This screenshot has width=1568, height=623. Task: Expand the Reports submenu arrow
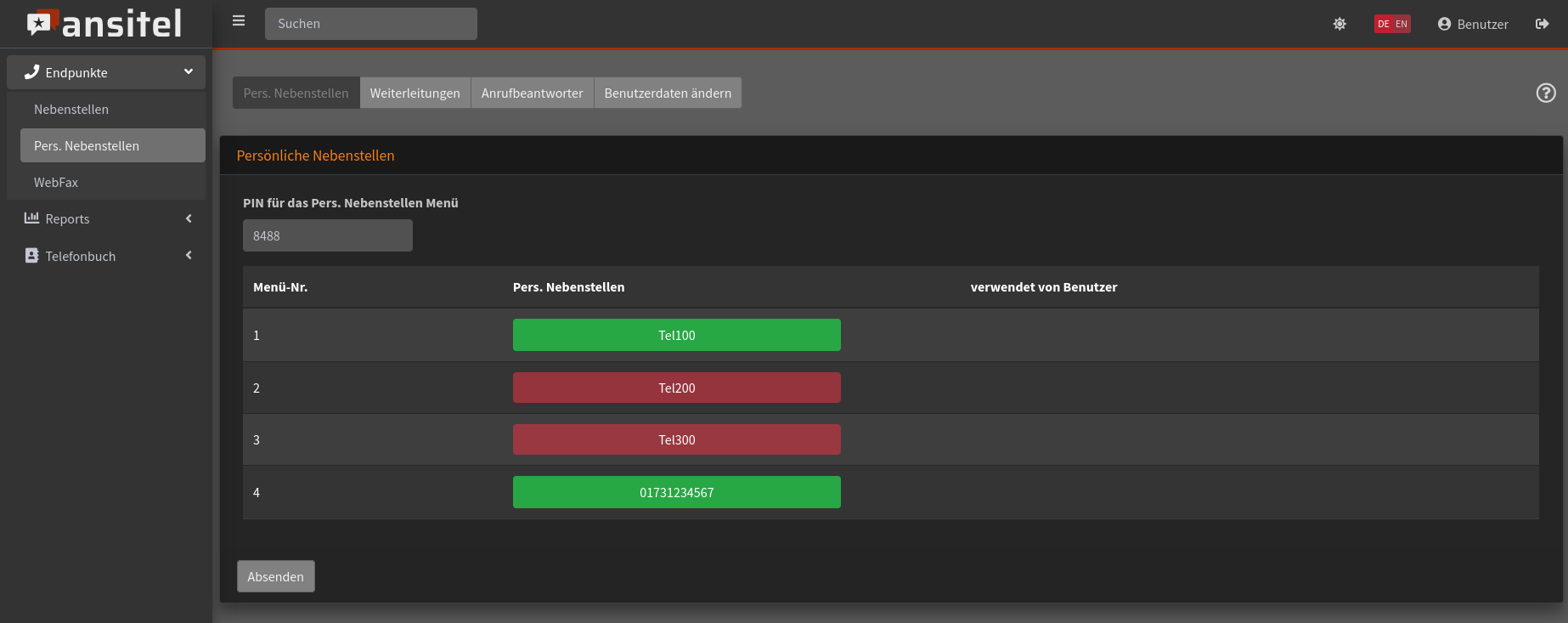coord(189,218)
